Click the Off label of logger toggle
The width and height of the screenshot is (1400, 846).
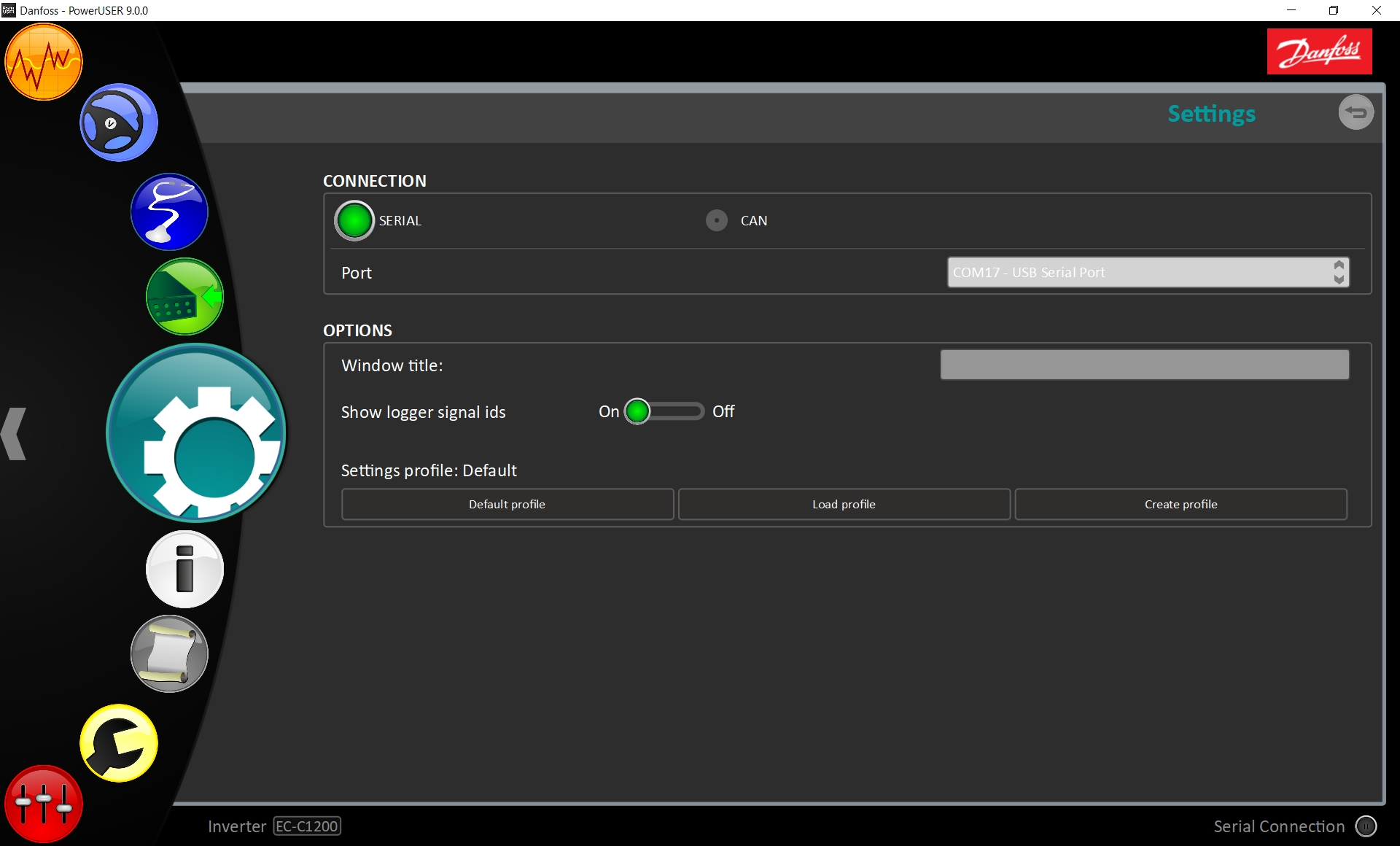(723, 411)
